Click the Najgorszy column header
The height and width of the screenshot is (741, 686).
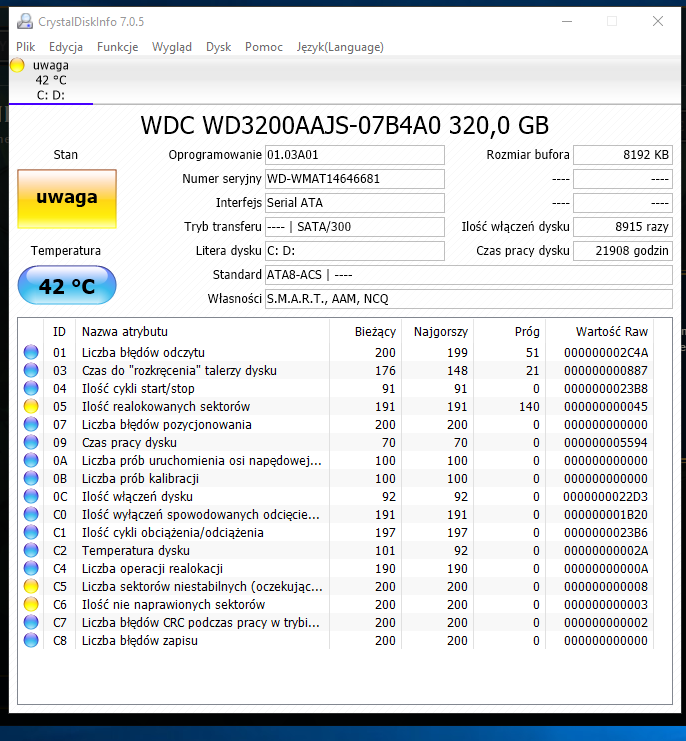coord(437,331)
